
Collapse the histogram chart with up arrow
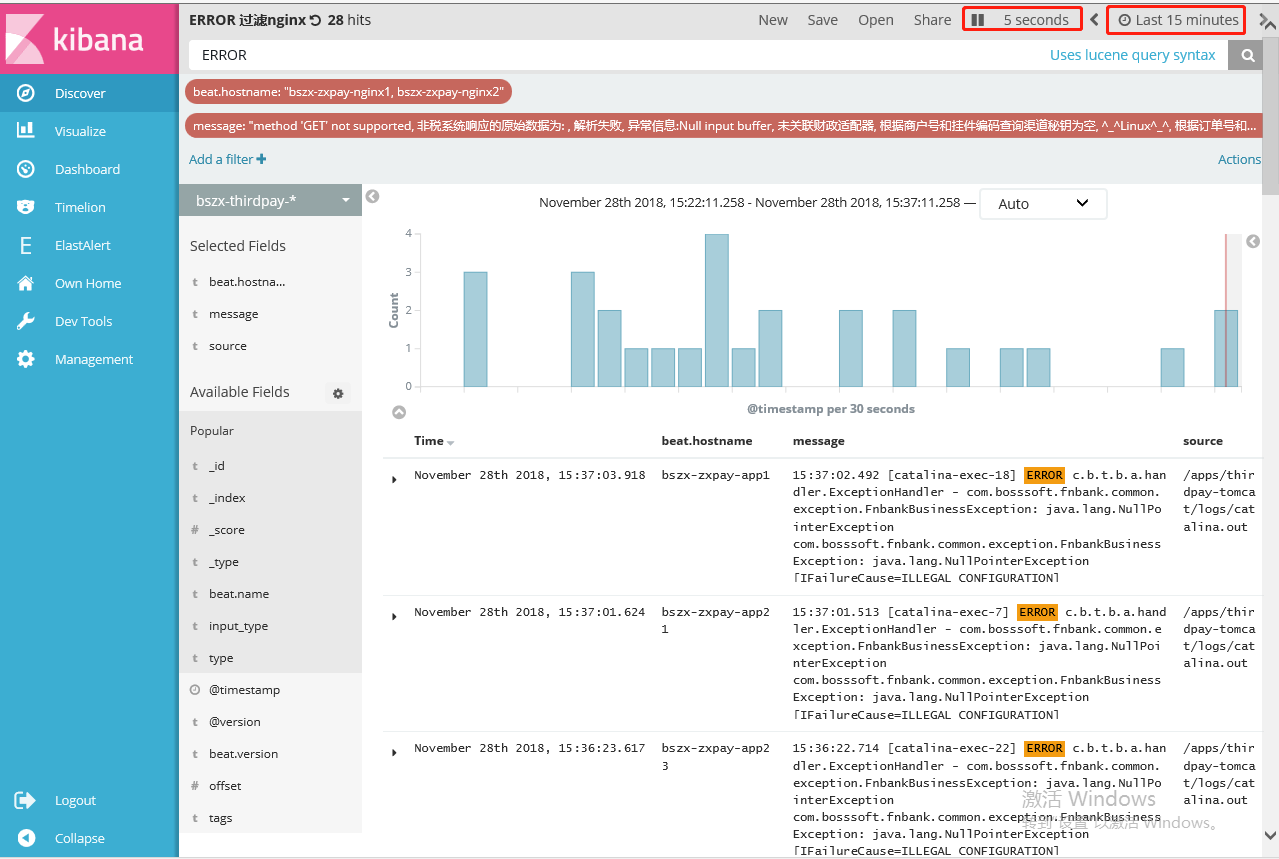pos(399,412)
